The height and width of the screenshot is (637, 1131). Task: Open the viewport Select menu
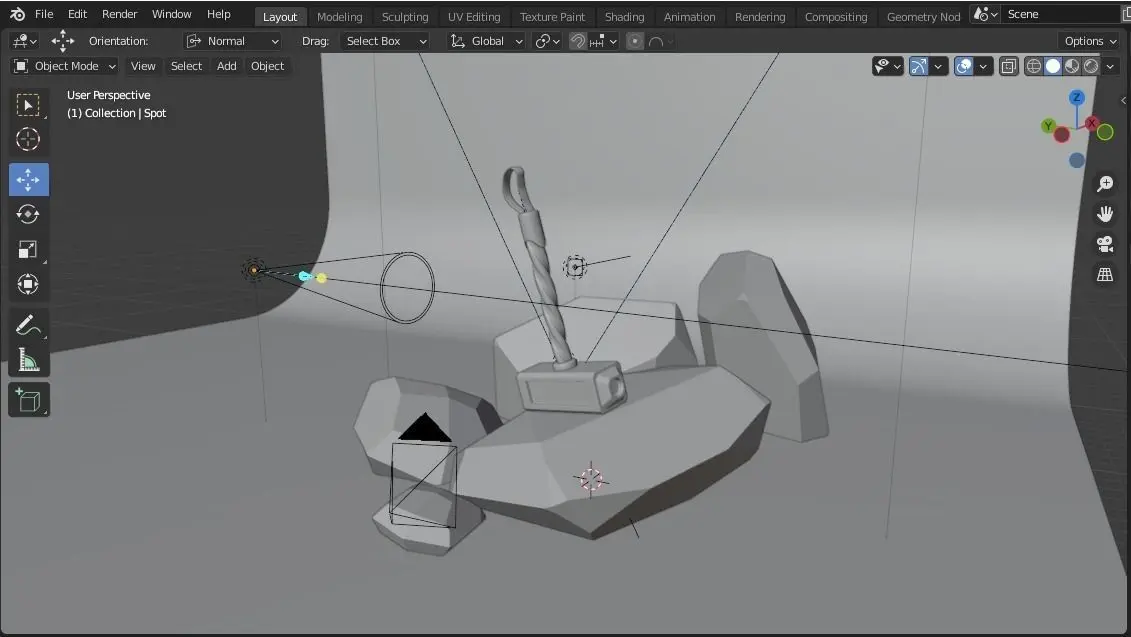(x=186, y=66)
